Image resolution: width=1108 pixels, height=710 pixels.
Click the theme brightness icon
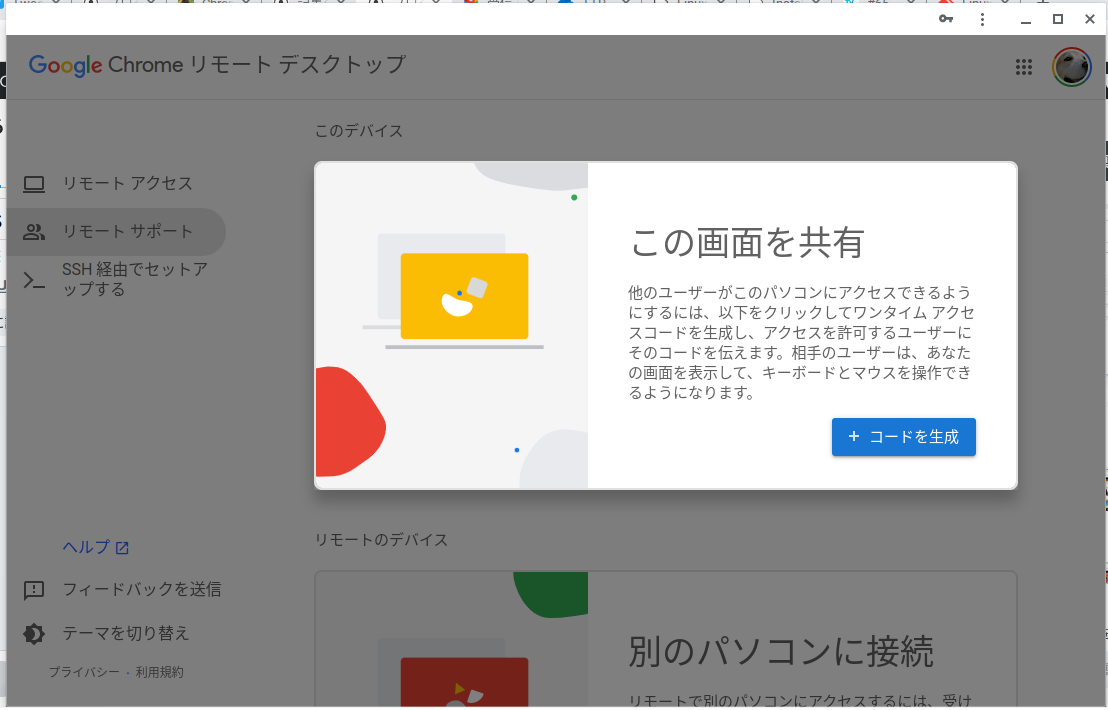pyautogui.click(x=34, y=634)
